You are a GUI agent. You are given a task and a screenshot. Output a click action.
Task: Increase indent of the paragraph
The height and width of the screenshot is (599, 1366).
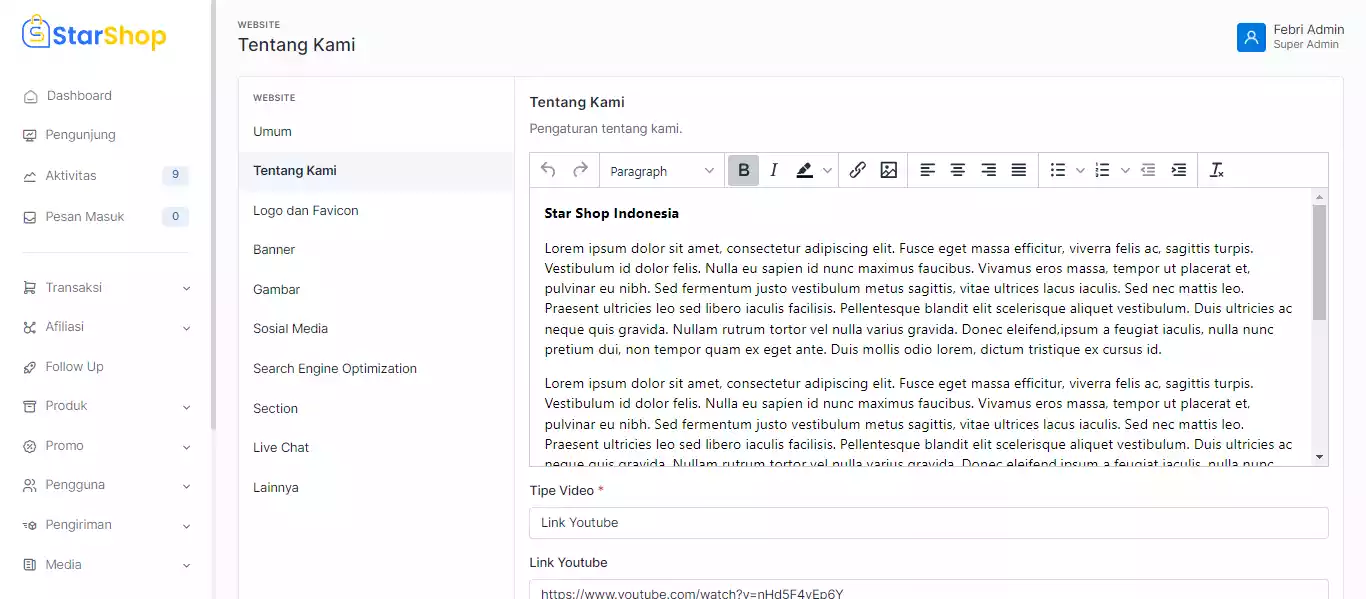click(x=1179, y=170)
